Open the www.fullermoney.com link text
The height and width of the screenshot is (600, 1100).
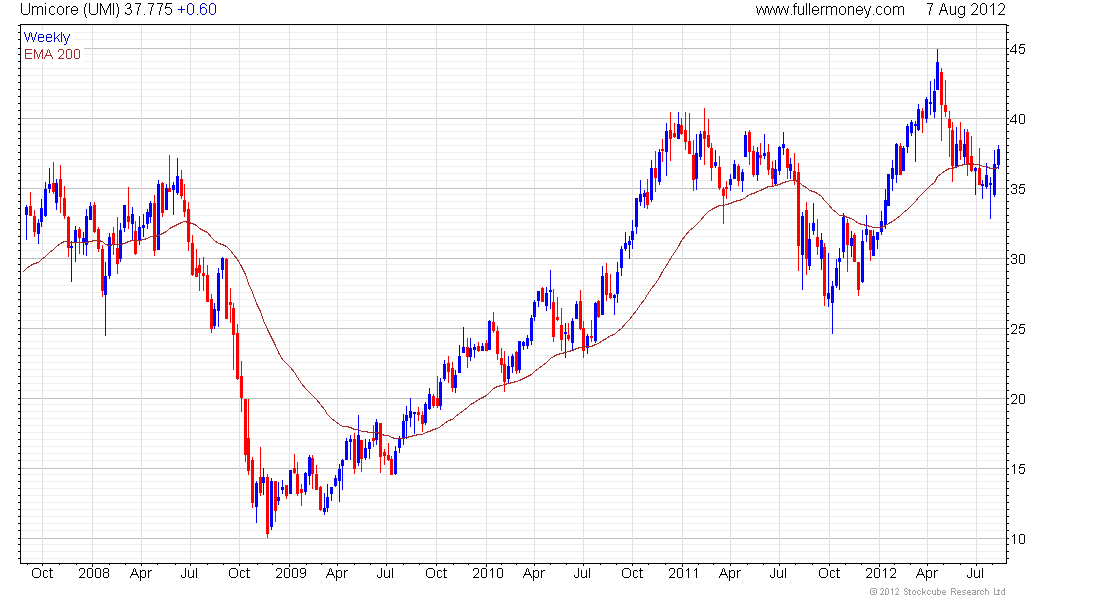click(830, 10)
